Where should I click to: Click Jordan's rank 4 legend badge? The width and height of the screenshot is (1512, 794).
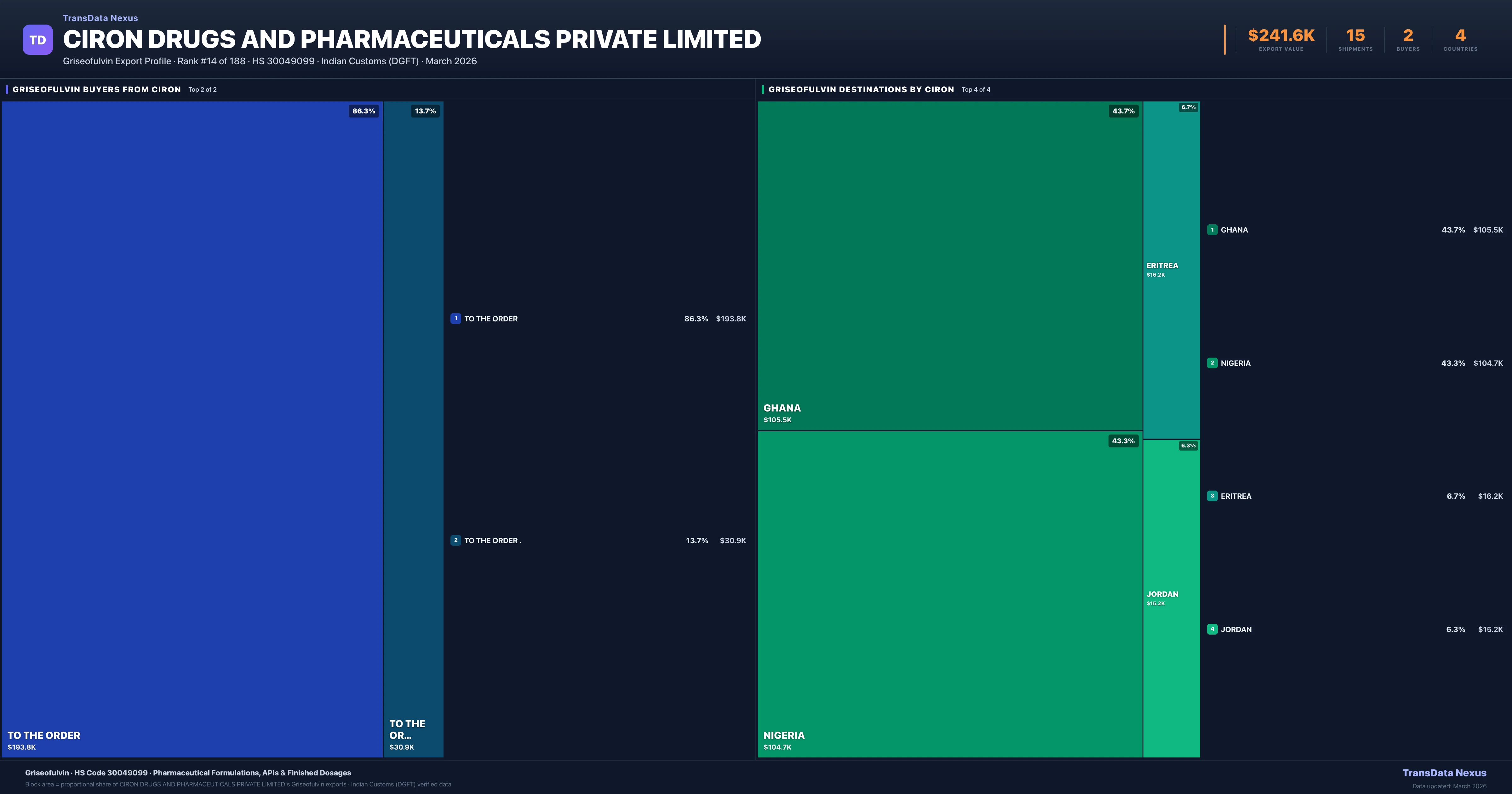[x=1212, y=629]
